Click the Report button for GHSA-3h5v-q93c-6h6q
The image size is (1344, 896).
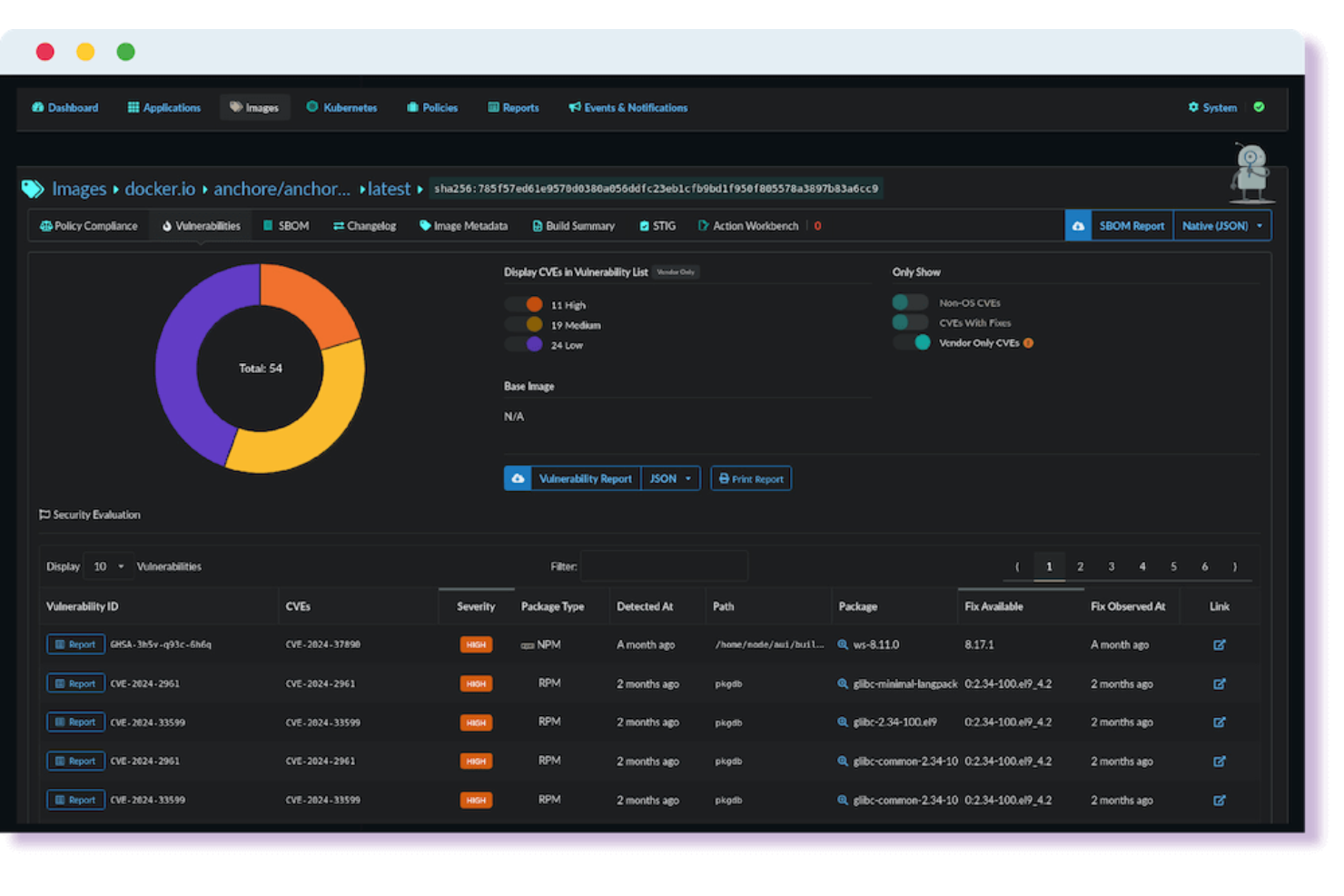(x=75, y=645)
